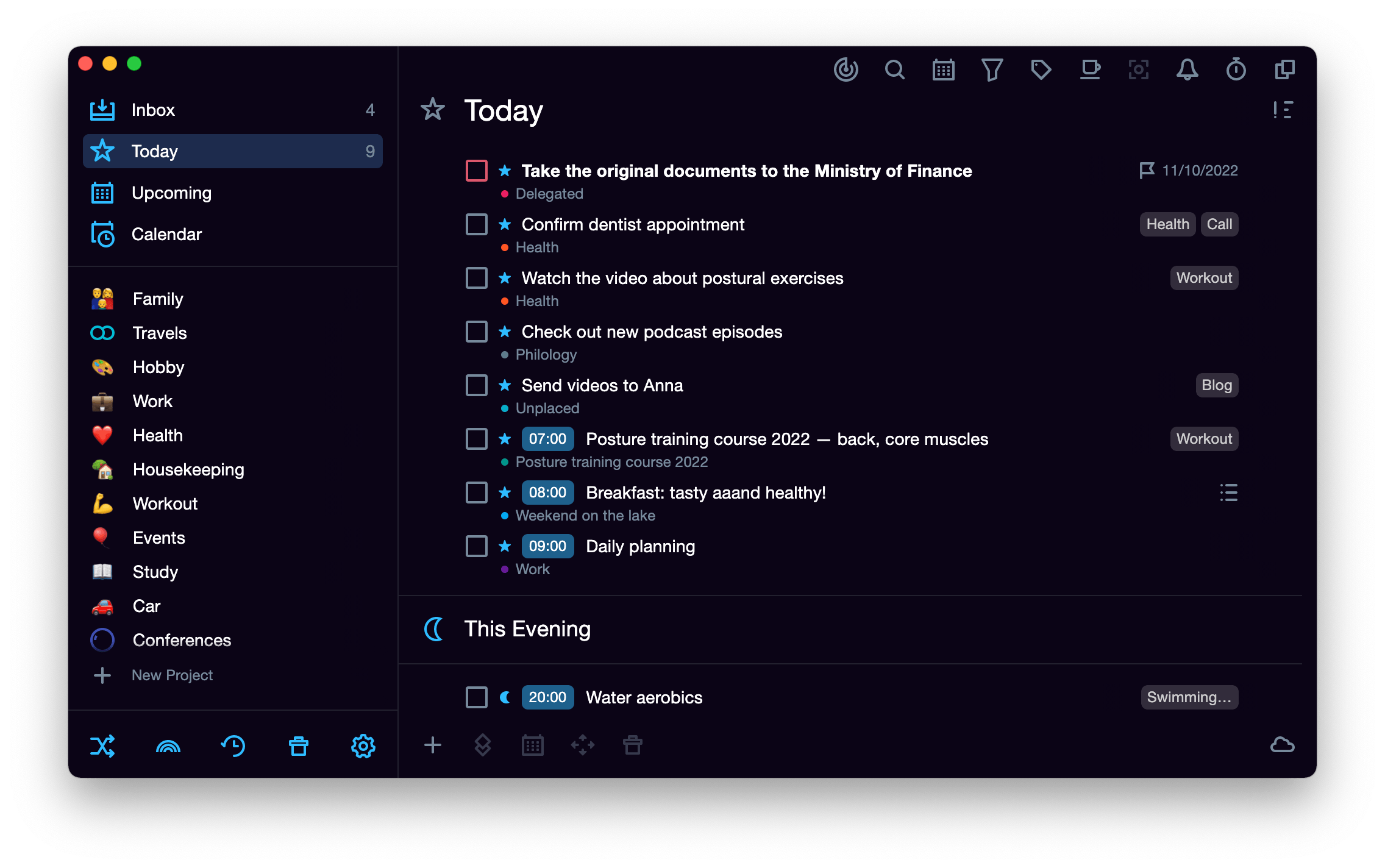Screen dimensions: 1385x868
Task: Open the filter funnel icon
Action: coord(992,69)
